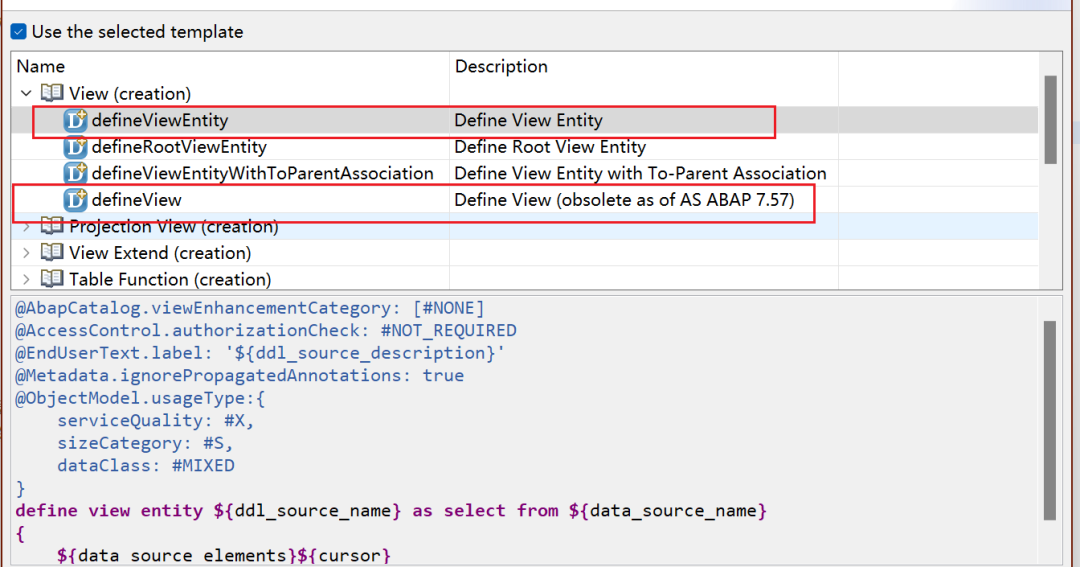The width and height of the screenshot is (1080, 567).
Task: Click the defineRootViewEntity template icon
Action: point(75,147)
